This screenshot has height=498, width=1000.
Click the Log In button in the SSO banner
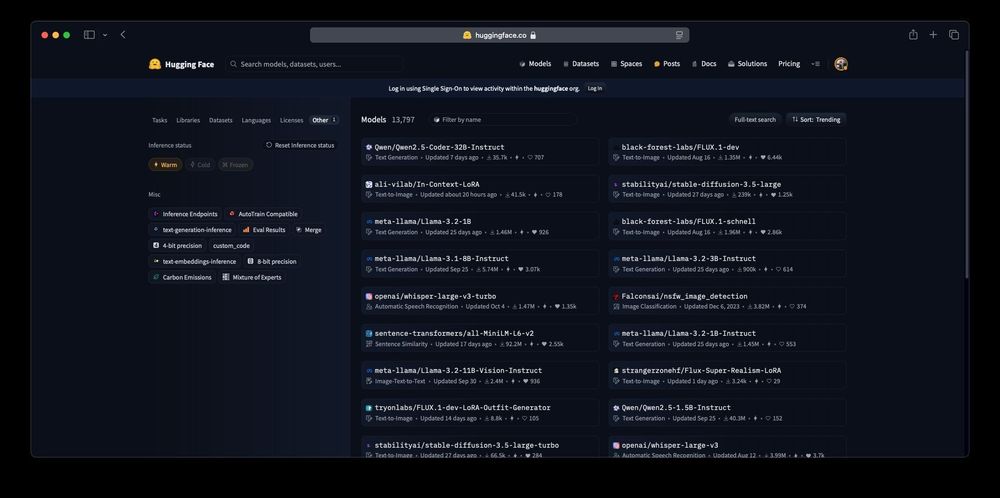594,89
